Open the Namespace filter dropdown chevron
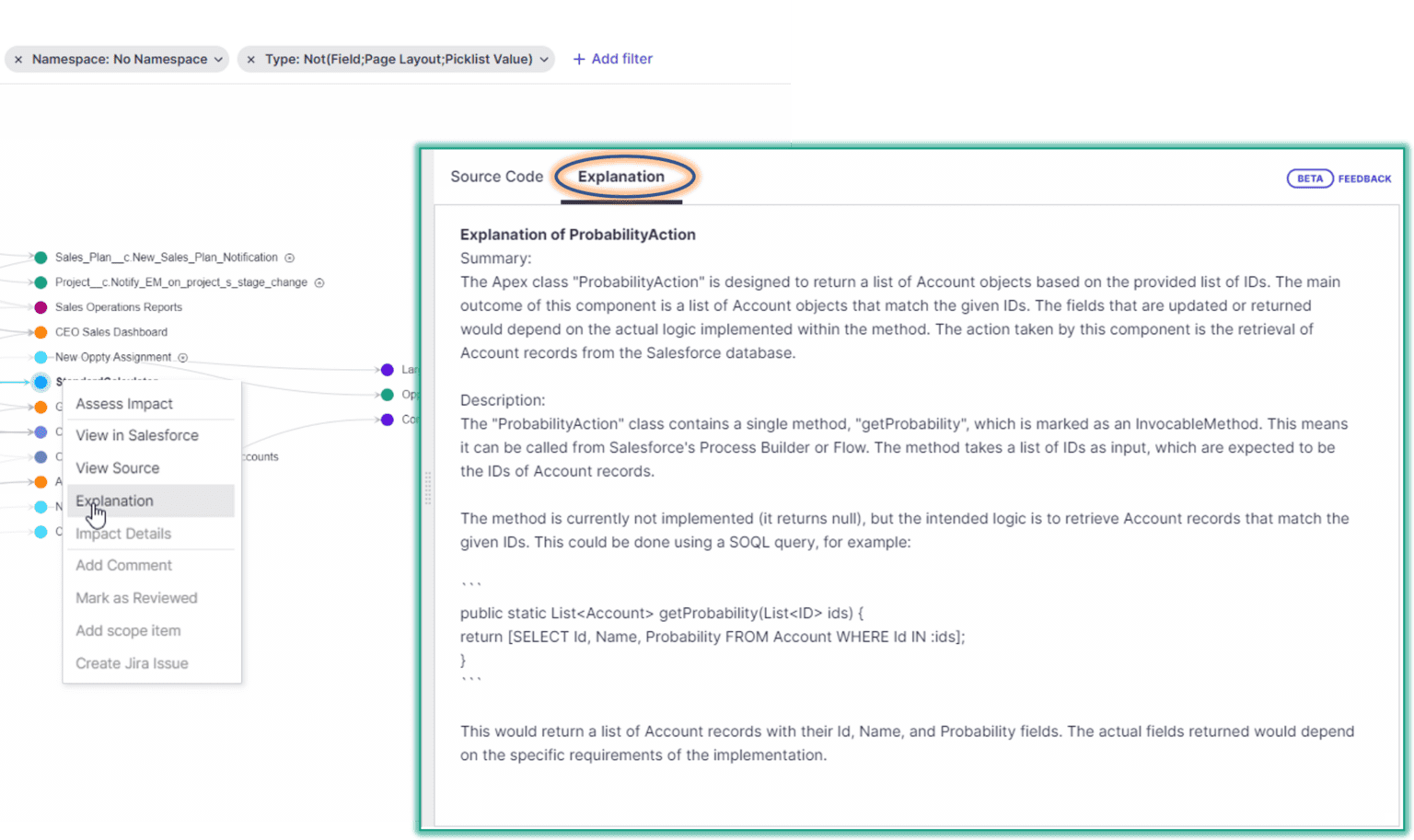1414x840 pixels. (x=218, y=59)
